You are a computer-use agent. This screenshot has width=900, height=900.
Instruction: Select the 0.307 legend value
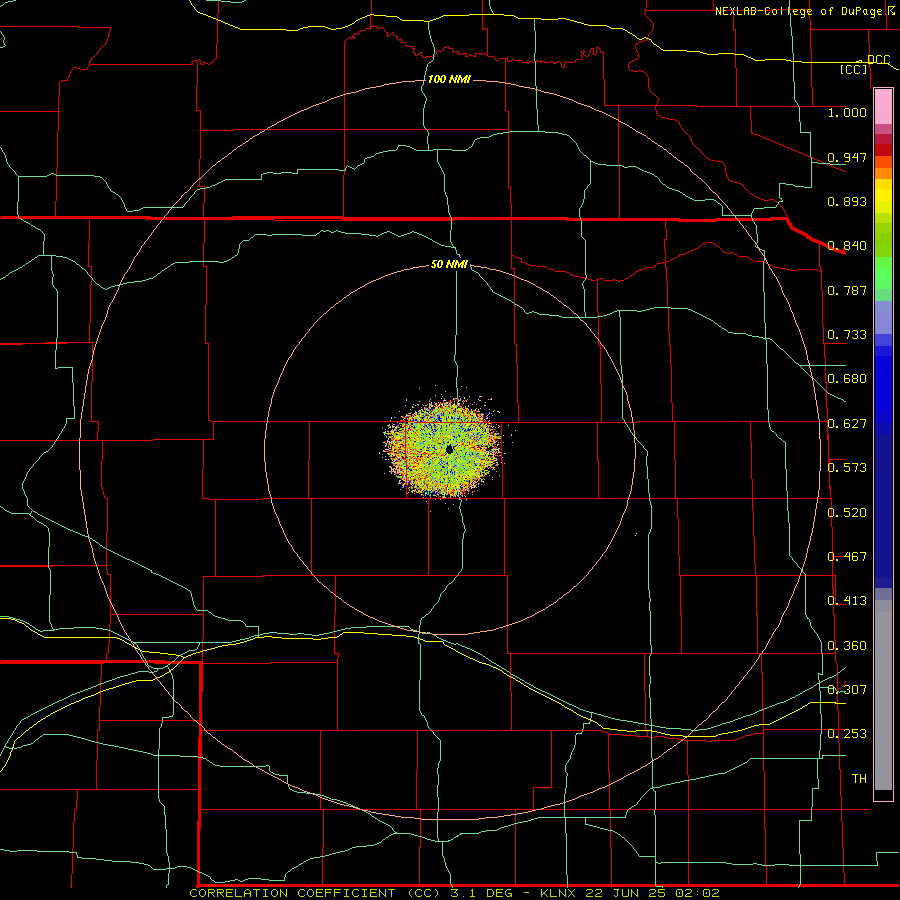(847, 690)
